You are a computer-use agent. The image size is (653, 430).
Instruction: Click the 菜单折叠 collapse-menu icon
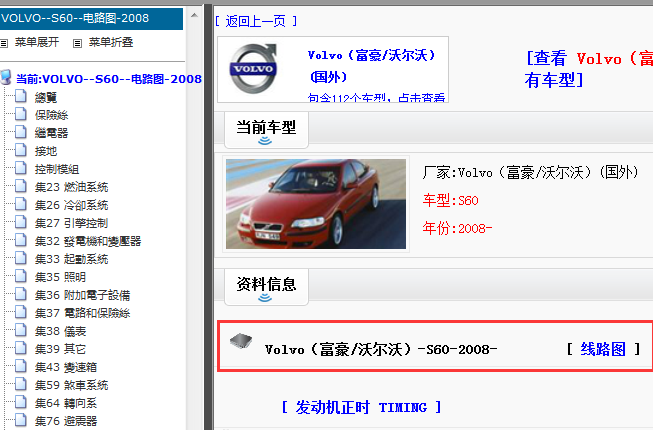coord(77,43)
